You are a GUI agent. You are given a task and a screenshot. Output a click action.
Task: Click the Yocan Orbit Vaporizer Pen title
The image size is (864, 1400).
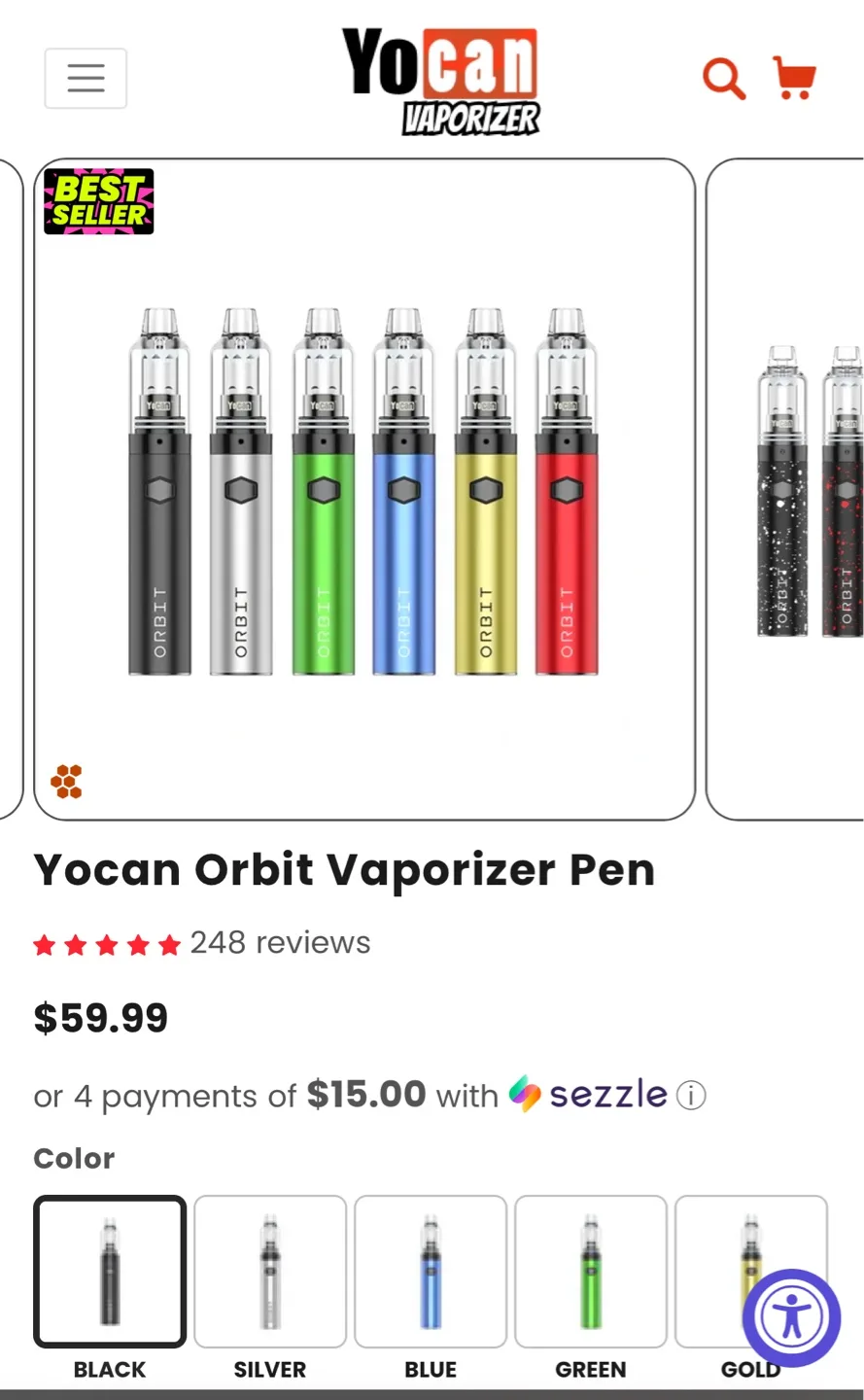[344, 869]
